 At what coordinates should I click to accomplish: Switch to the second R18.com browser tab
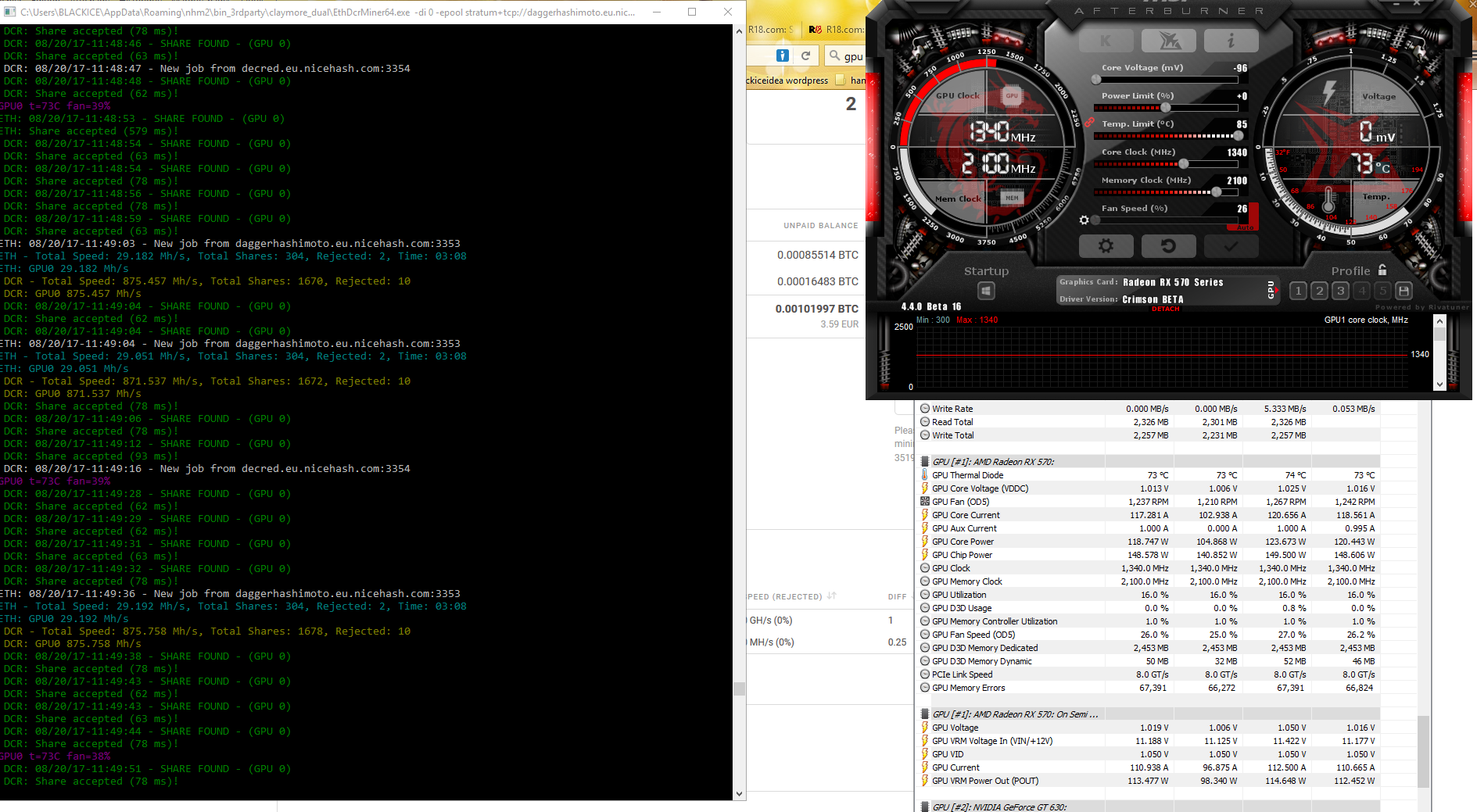point(841,29)
